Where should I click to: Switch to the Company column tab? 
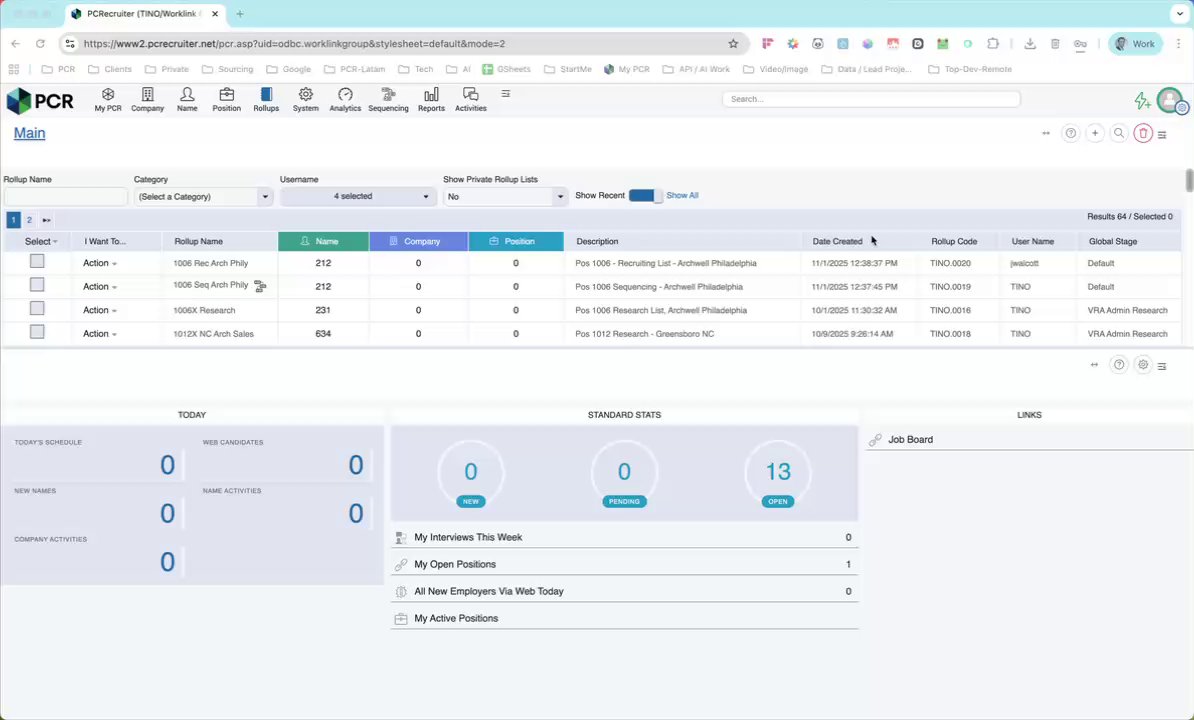(x=418, y=241)
